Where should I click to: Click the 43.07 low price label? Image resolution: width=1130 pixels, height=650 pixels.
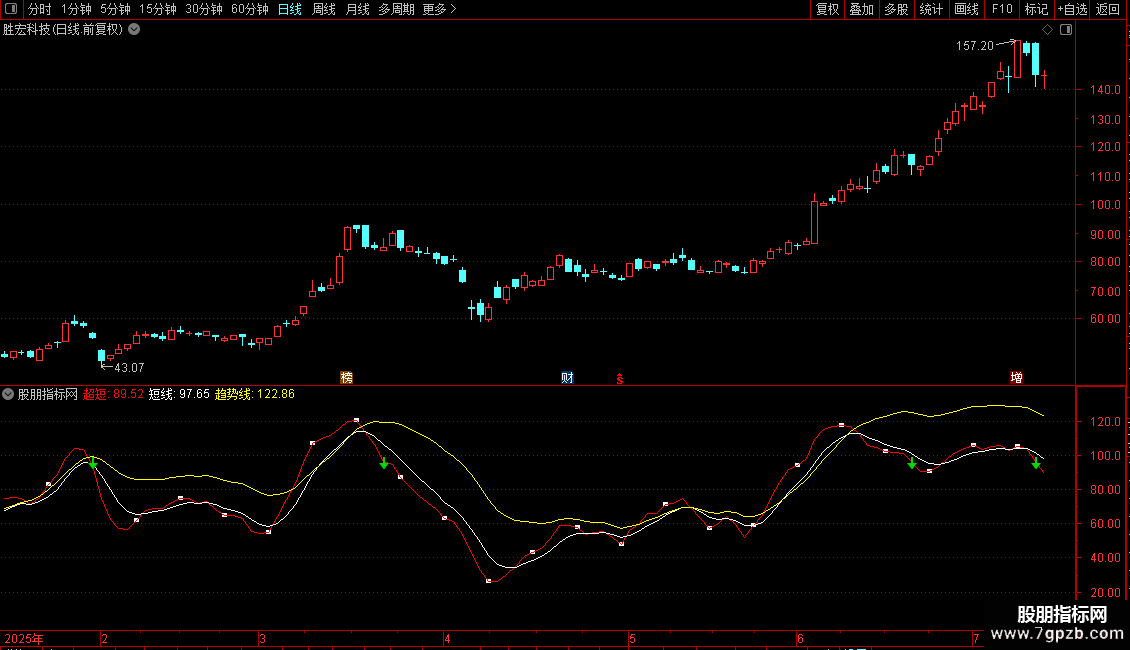coord(129,368)
